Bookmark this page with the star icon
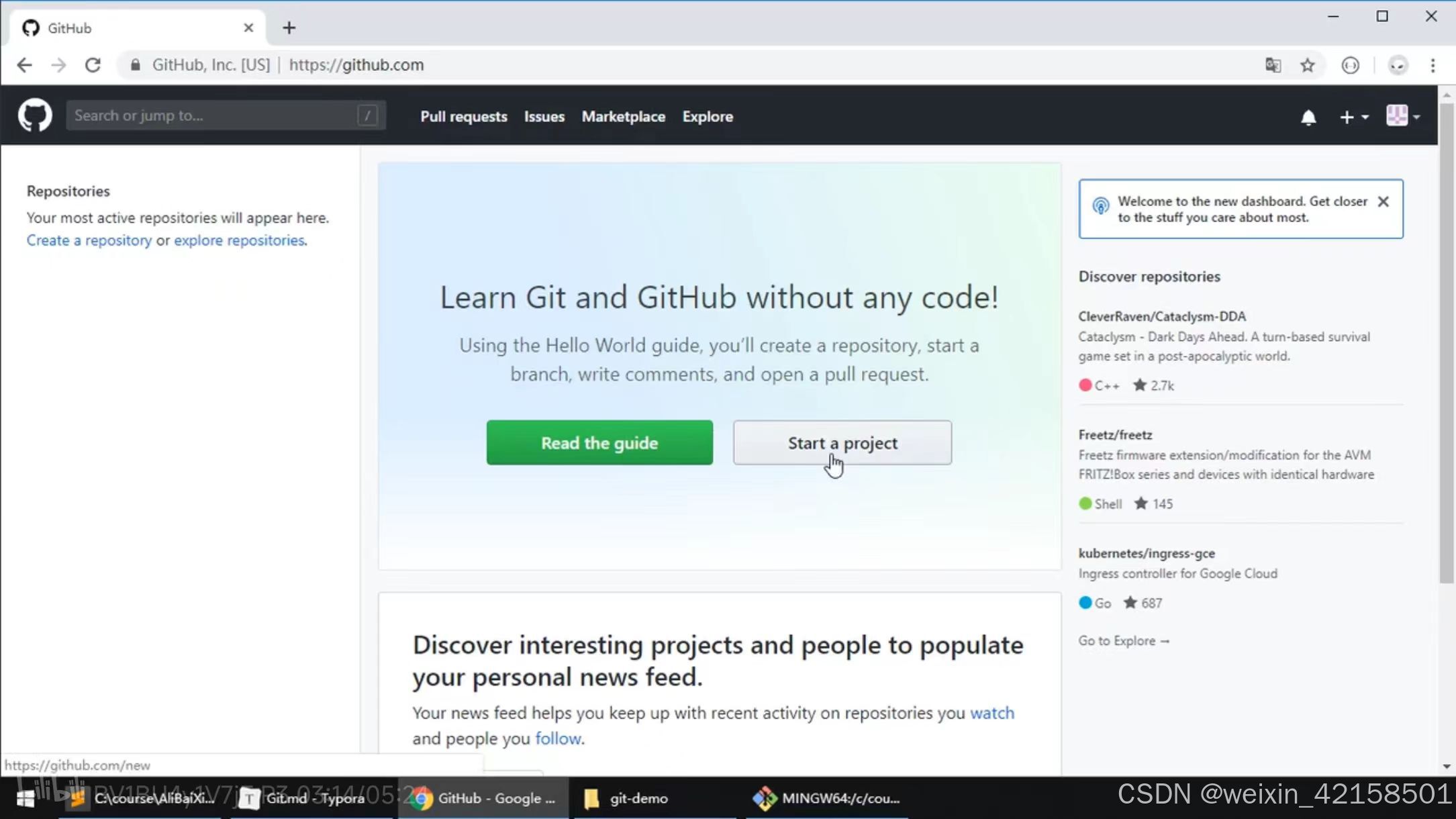 (1308, 65)
